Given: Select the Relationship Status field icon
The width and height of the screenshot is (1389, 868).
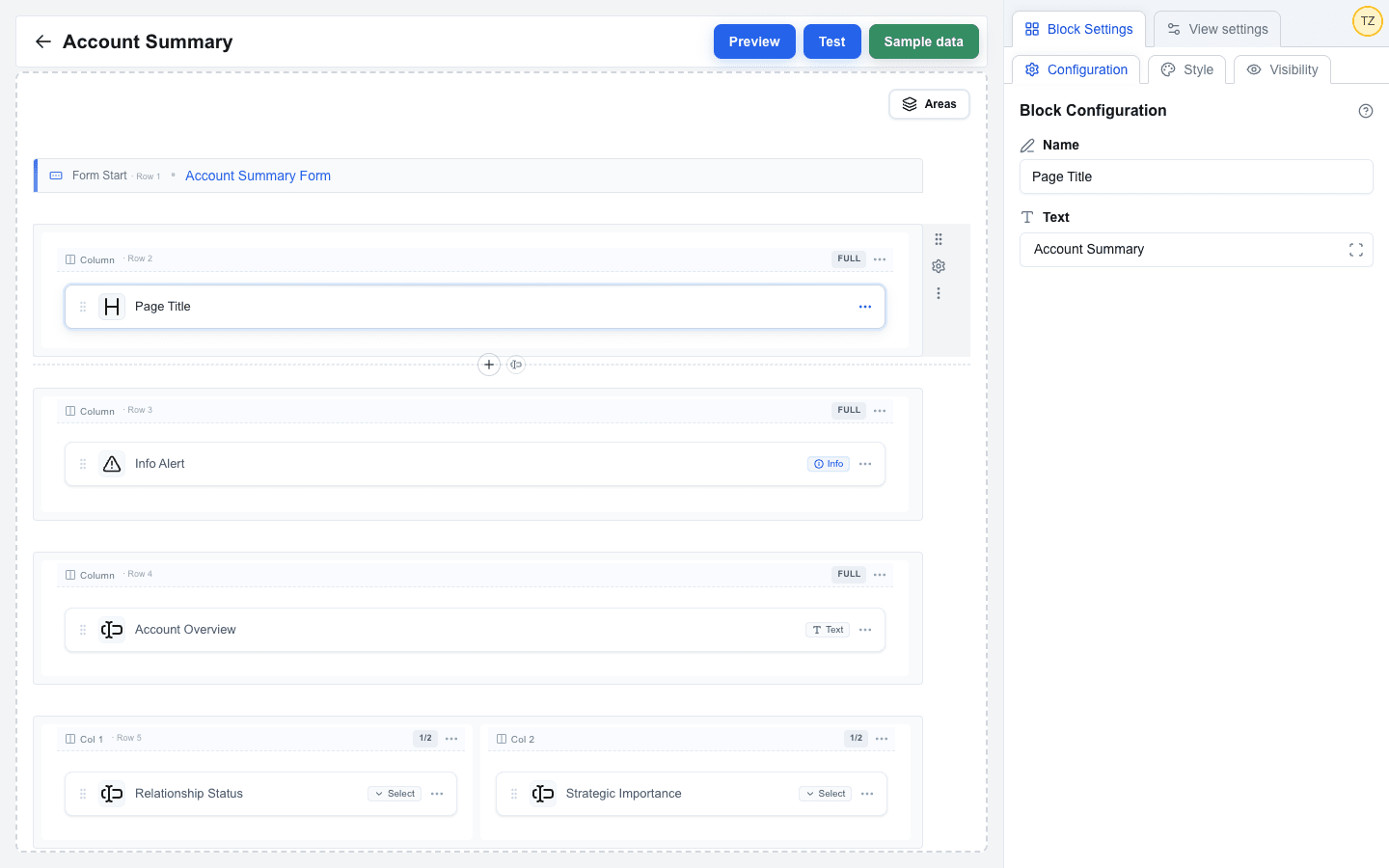Looking at the screenshot, I should click(x=112, y=794).
